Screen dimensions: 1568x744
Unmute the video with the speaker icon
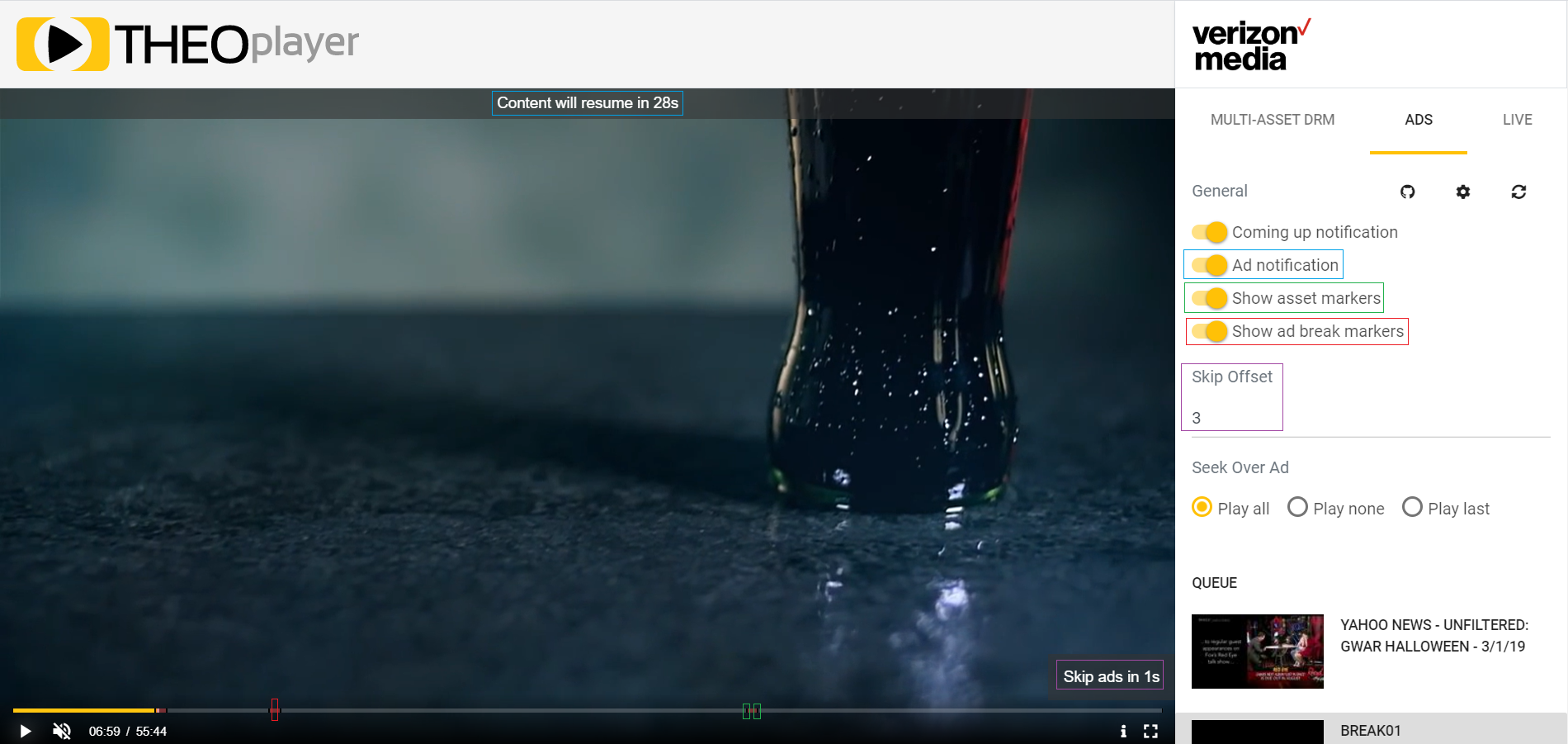pyautogui.click(x=62, y=731)
